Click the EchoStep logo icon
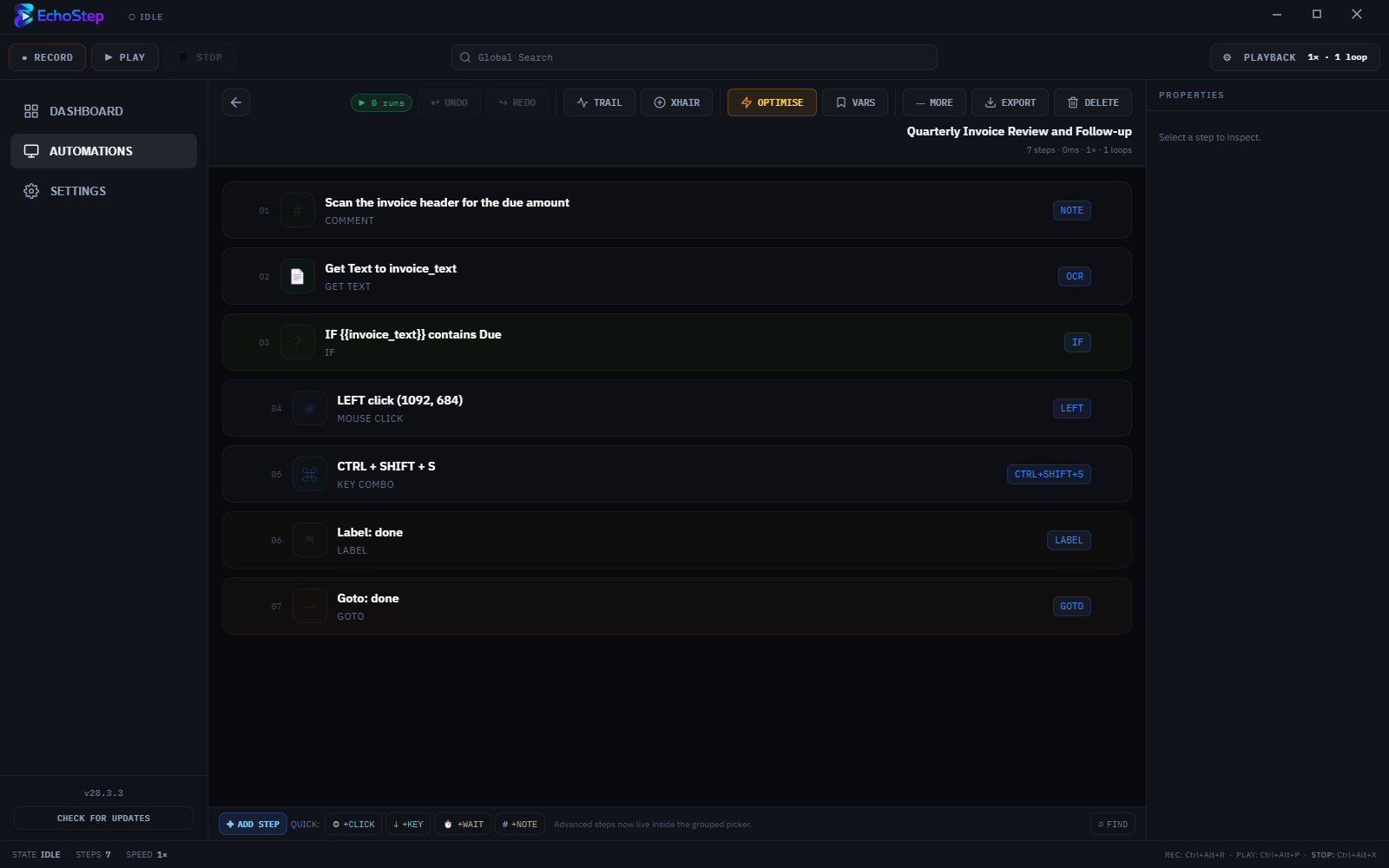This screenshot has width=1389, height=868. [x=23, y=16]
